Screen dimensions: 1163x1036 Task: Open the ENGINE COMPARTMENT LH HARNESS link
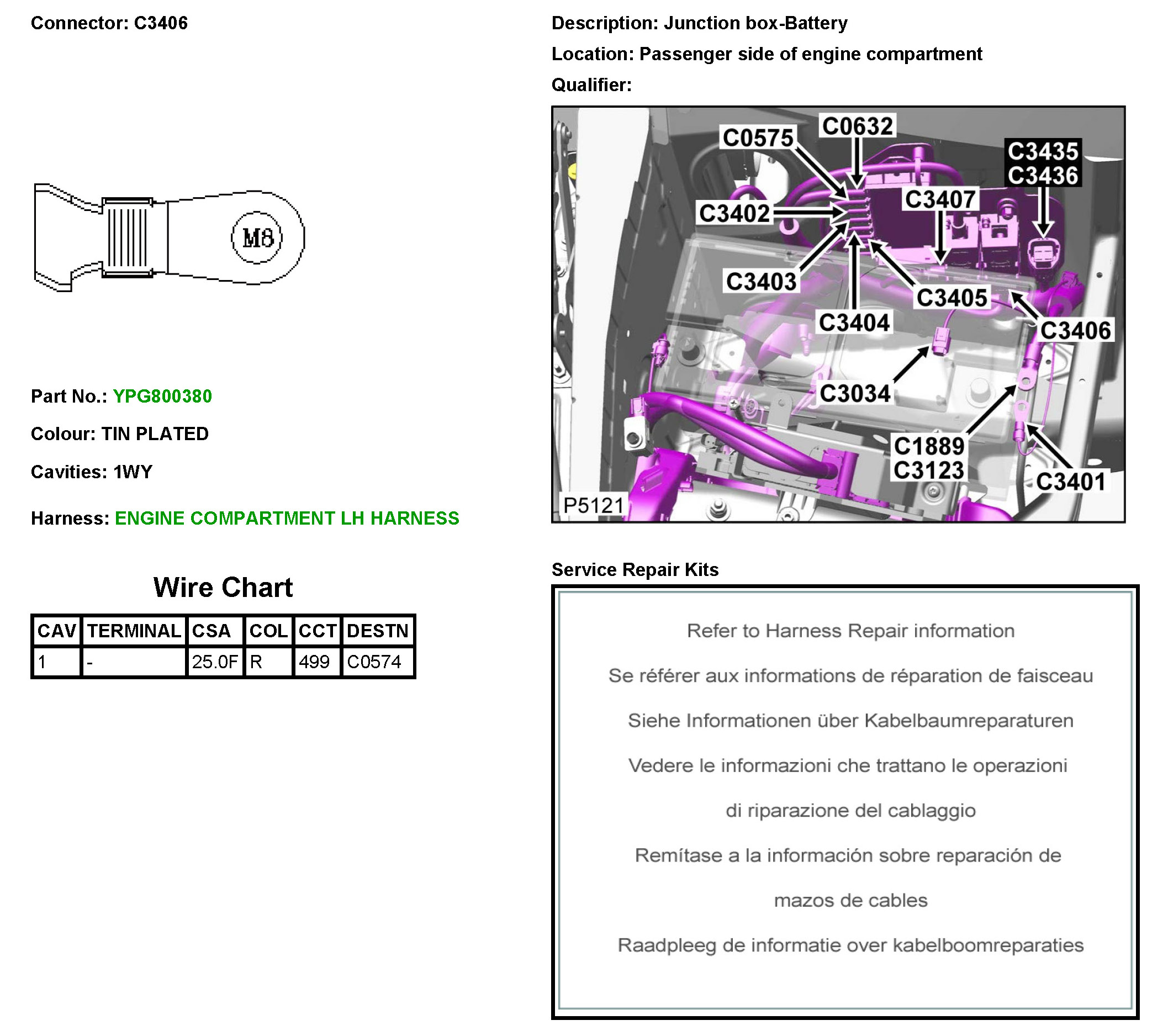pyautogui.click(x=287, y=518)
